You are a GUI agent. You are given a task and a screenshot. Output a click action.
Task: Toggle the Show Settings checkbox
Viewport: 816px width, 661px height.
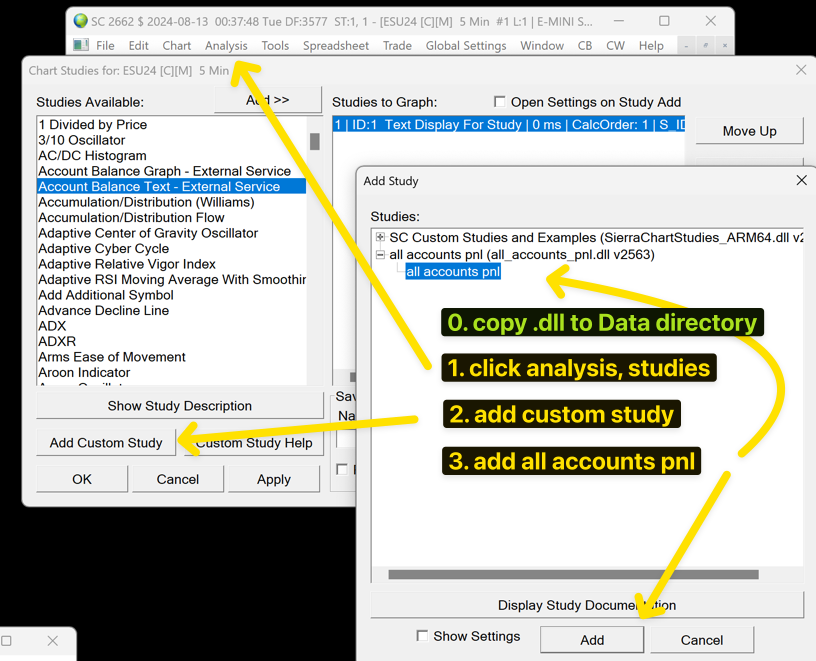[x=422, y=635]
